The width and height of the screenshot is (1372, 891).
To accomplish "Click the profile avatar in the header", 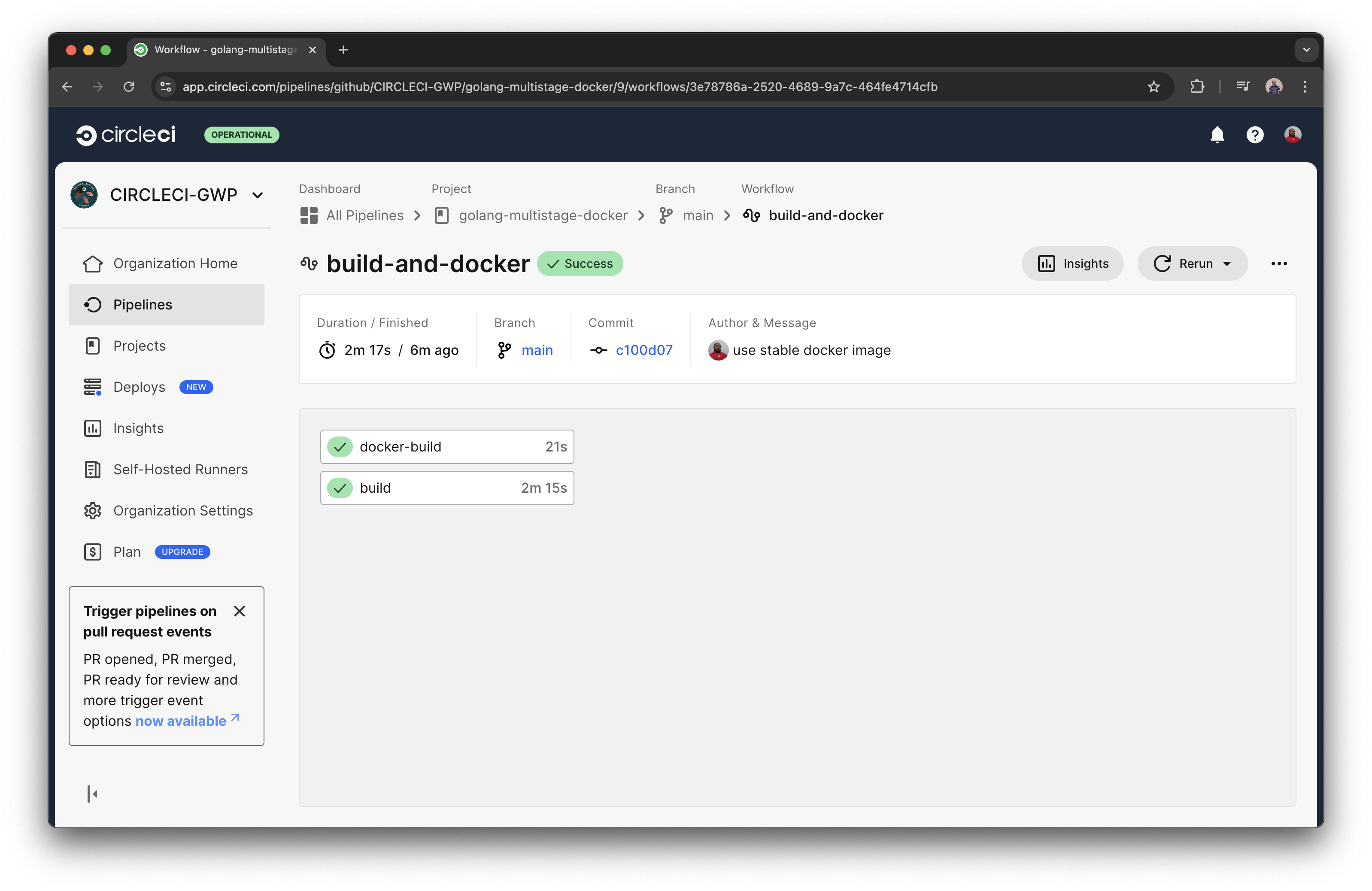I will [1293, 134].
